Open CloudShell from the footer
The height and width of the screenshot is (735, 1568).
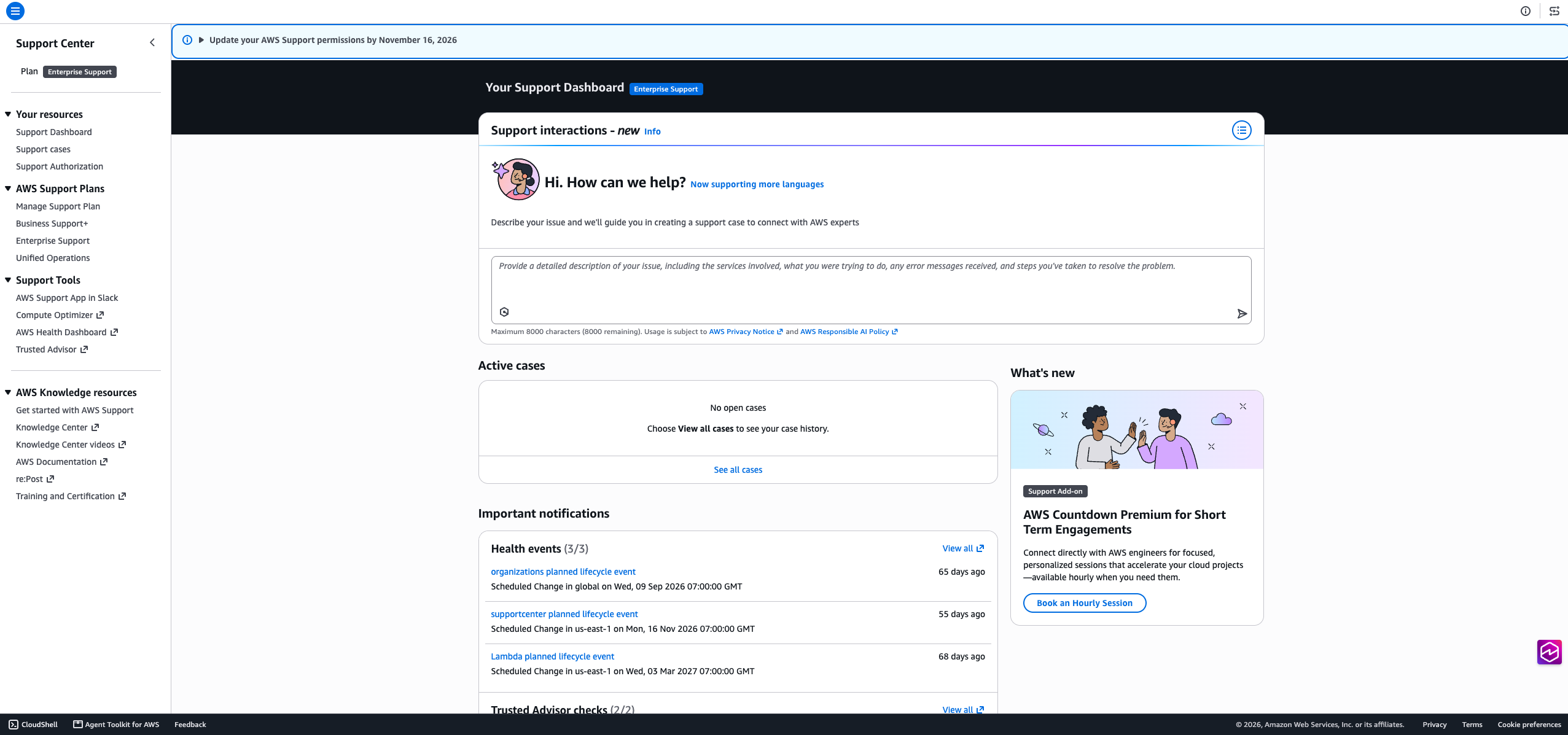pyautogui.click(x=34, y=725)
